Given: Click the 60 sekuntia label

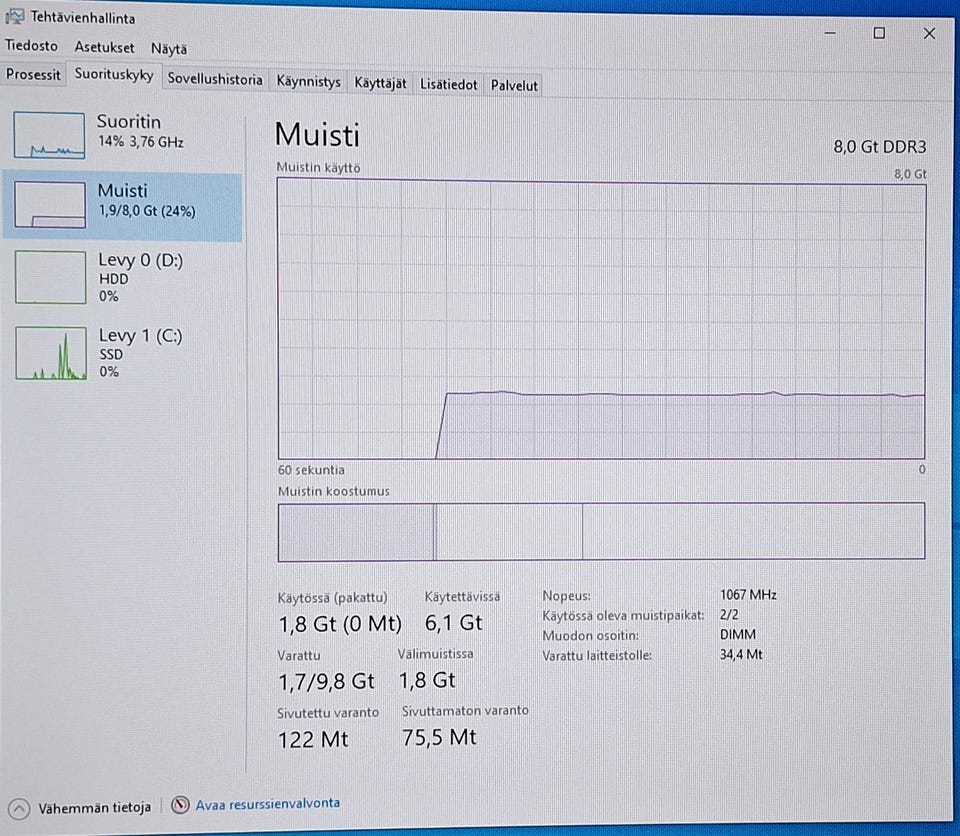Looking at the screenshot, I should [311, 470].
